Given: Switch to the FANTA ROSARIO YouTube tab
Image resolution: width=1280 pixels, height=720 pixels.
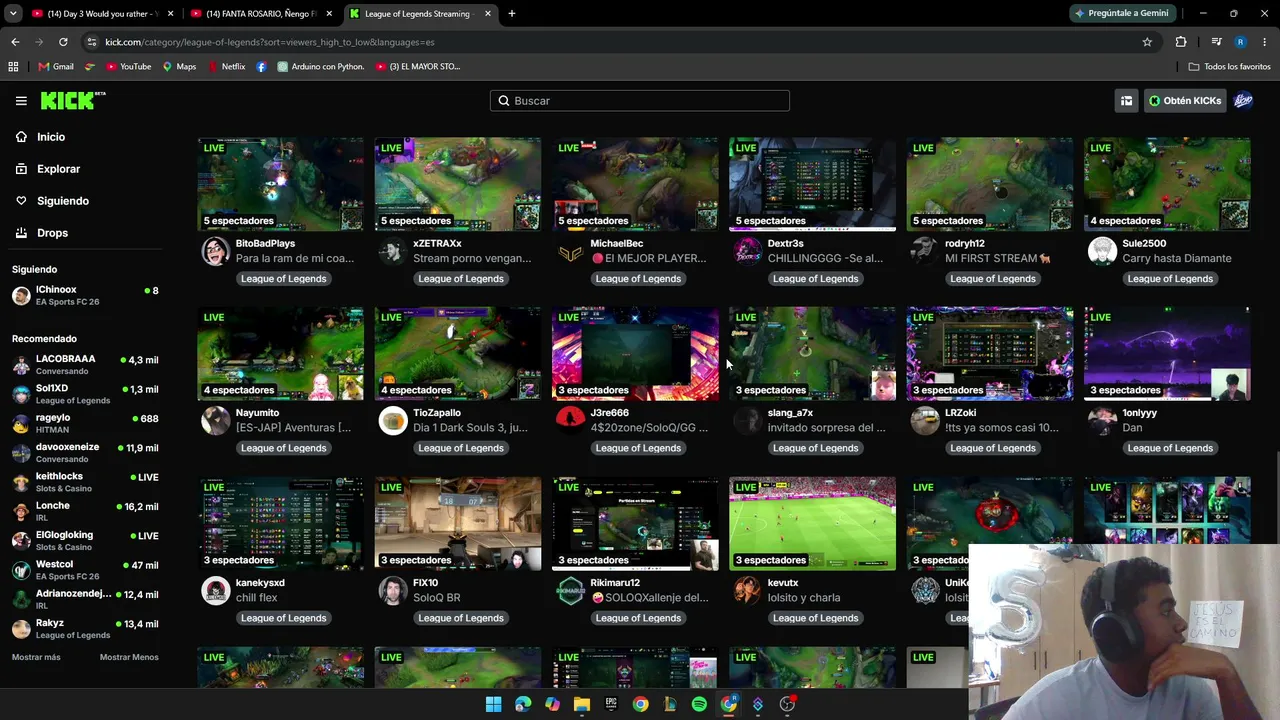Looking at the screenshot, I should point(261,14).
